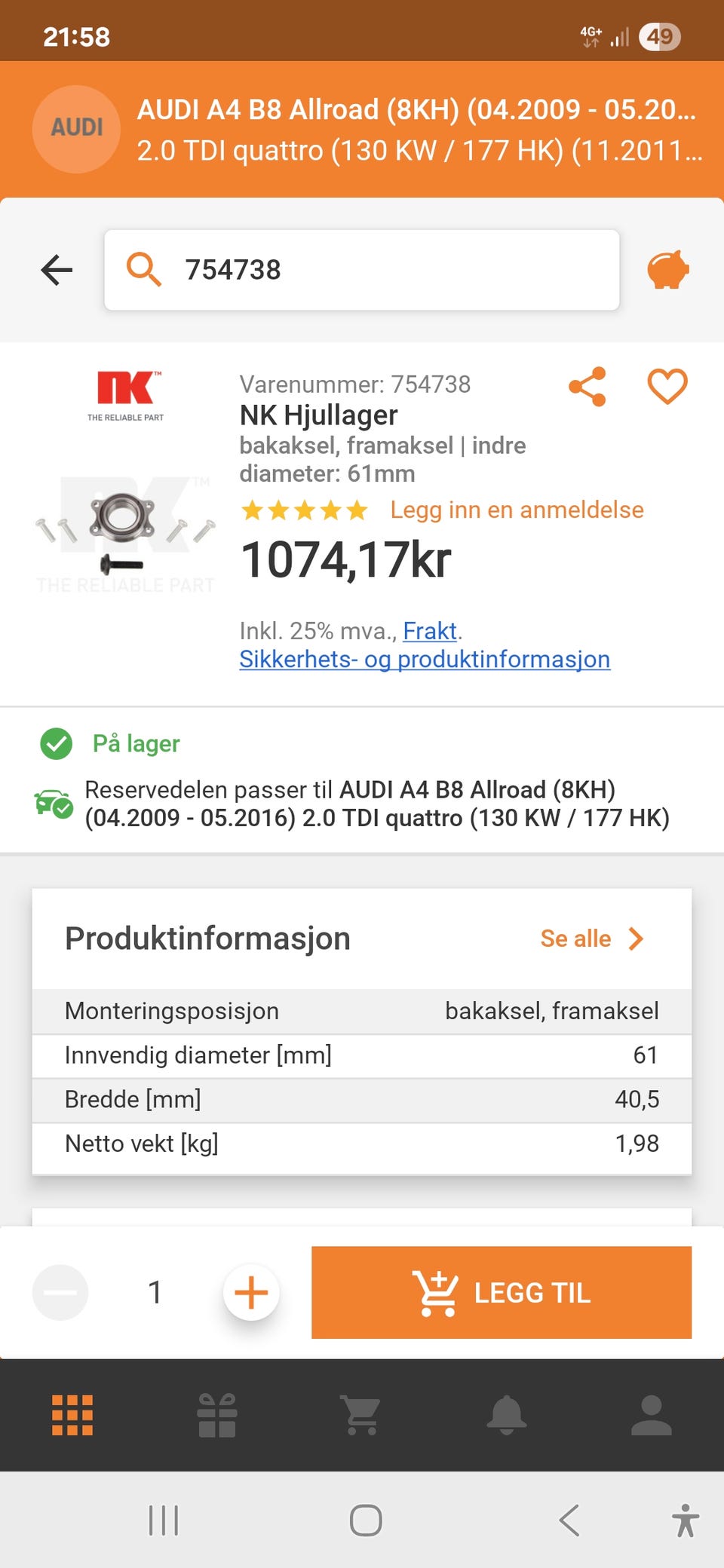Open the catalog grid tab
Viewport: 724px width, 1568px height.
(x=72, y=1415)
